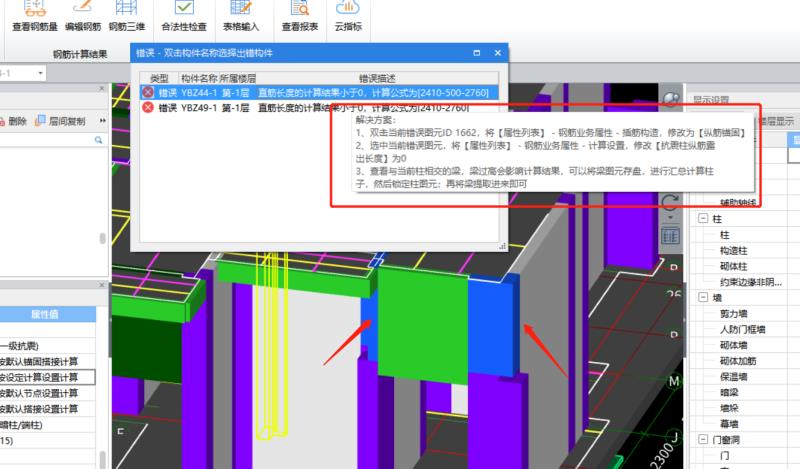Collapse the 墙 tree group

(703, 297)
